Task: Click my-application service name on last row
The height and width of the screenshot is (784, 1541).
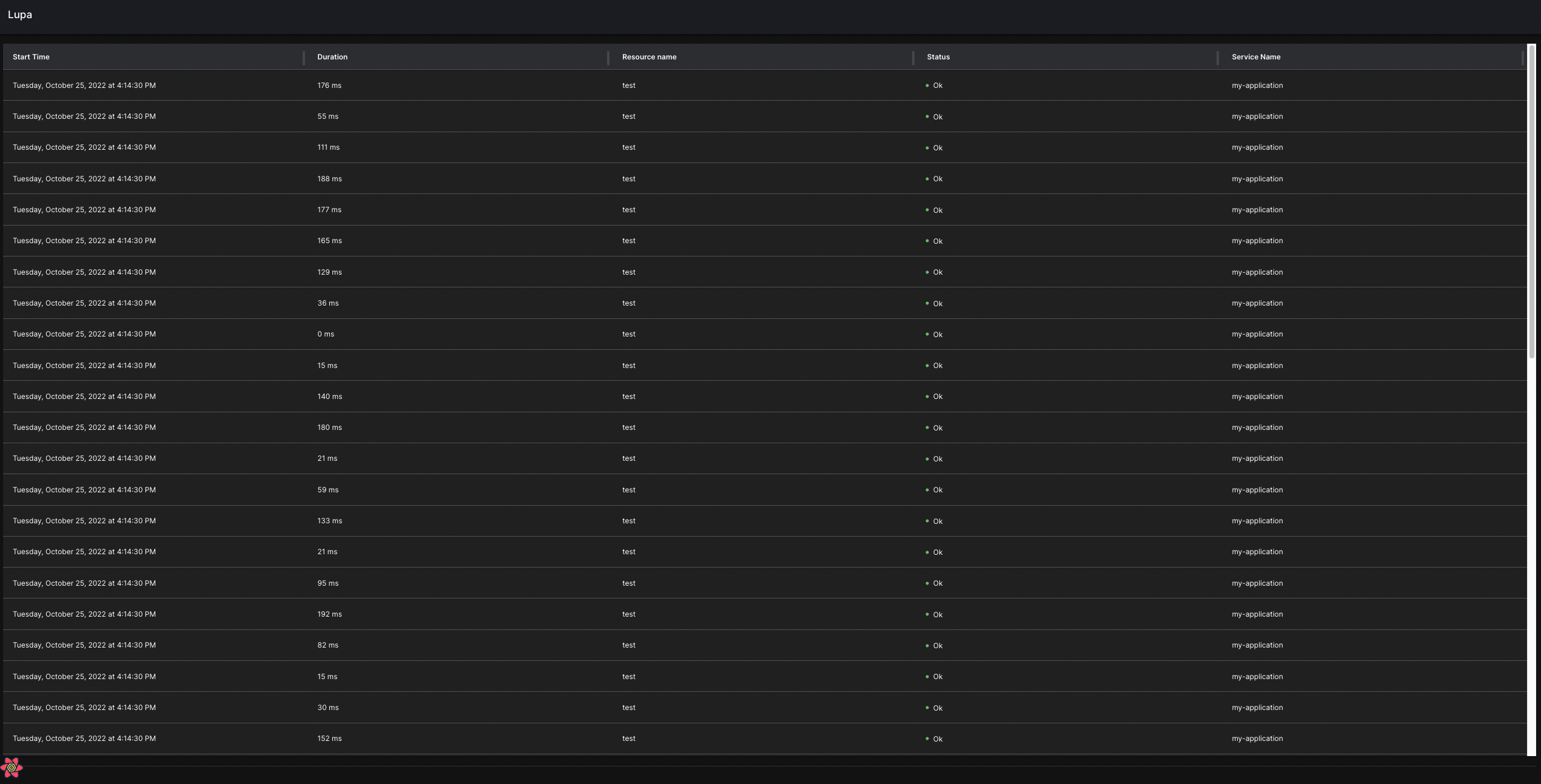Action: click(x=1257, y=739)
